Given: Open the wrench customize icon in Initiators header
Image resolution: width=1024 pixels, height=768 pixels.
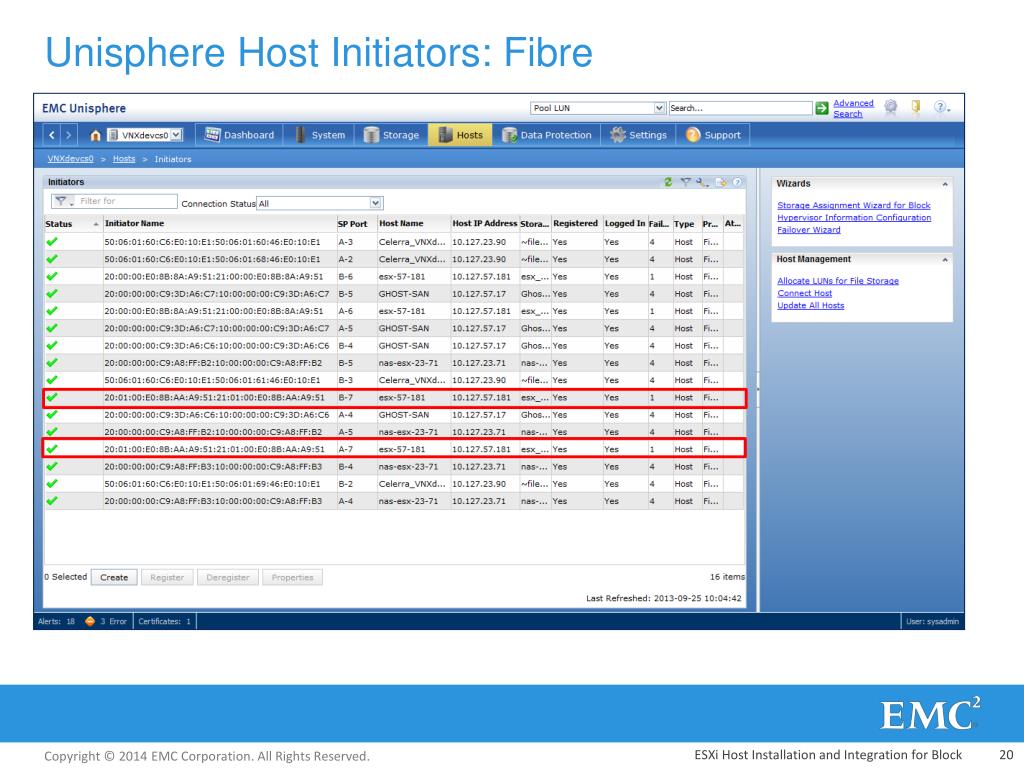Looking at the screenshot, I should 702,182.
